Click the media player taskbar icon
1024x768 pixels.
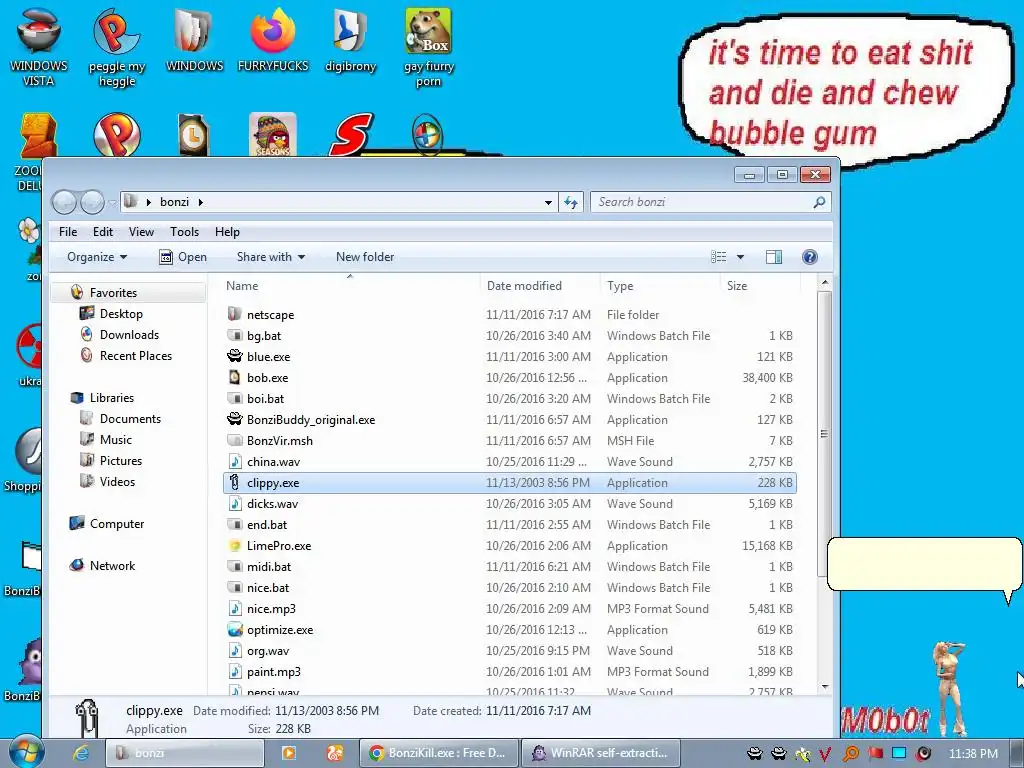coord(288,753)
